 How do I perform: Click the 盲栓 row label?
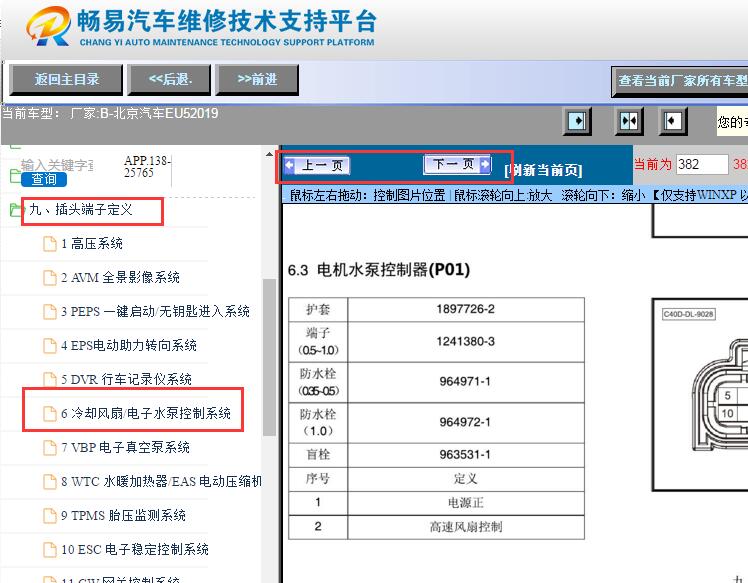[x=318, y=455]
